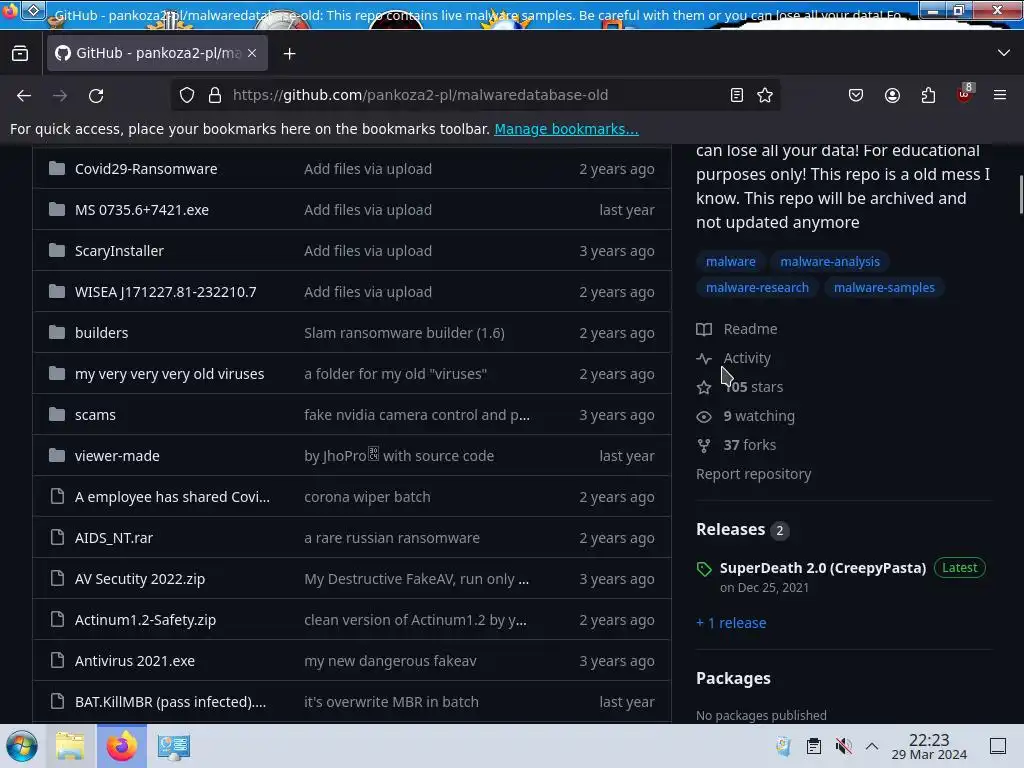Click the GitHub URL address field
Screen dimensions: 1024x768
coord(477,95)
